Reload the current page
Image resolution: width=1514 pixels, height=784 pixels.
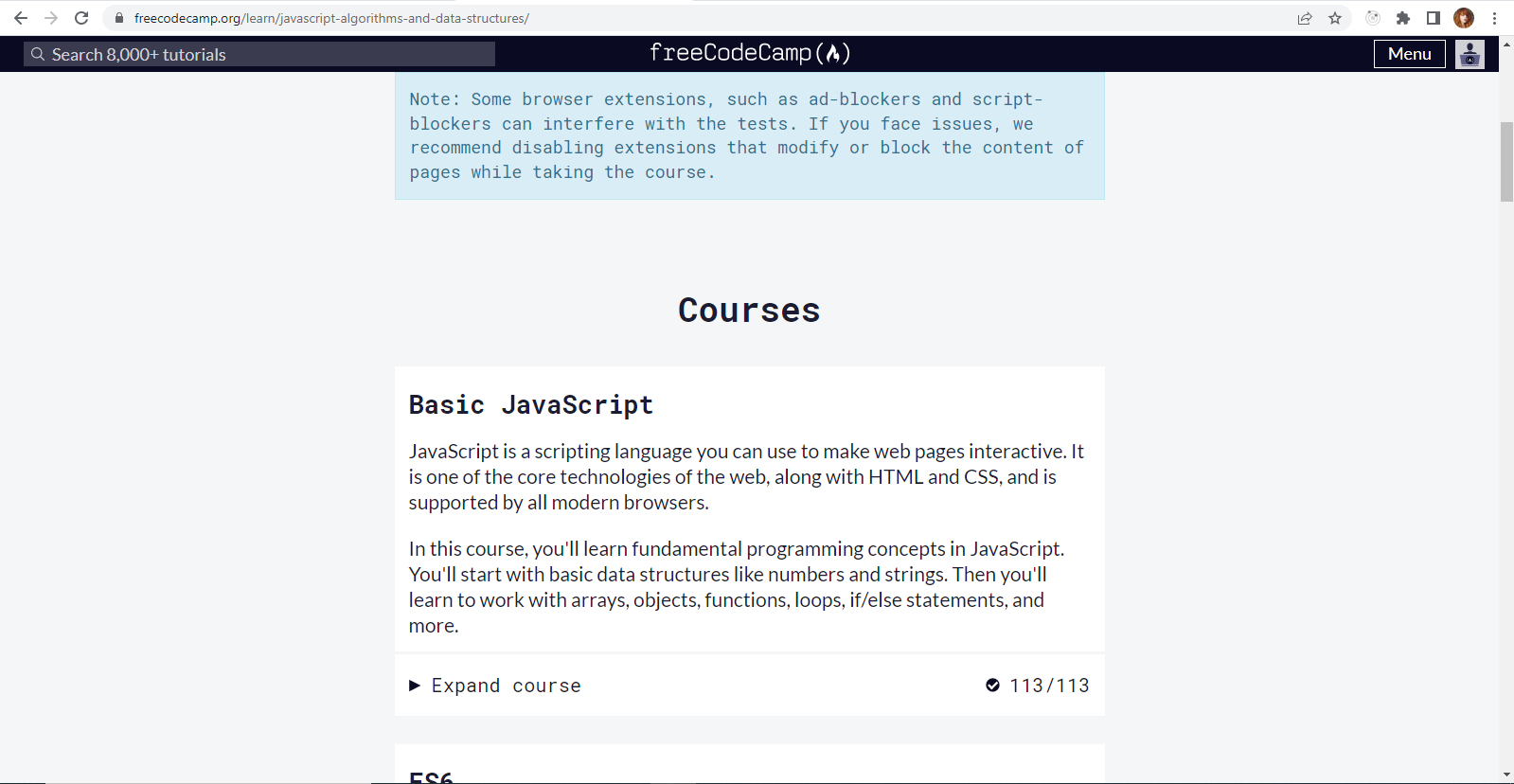pos(81,17)
